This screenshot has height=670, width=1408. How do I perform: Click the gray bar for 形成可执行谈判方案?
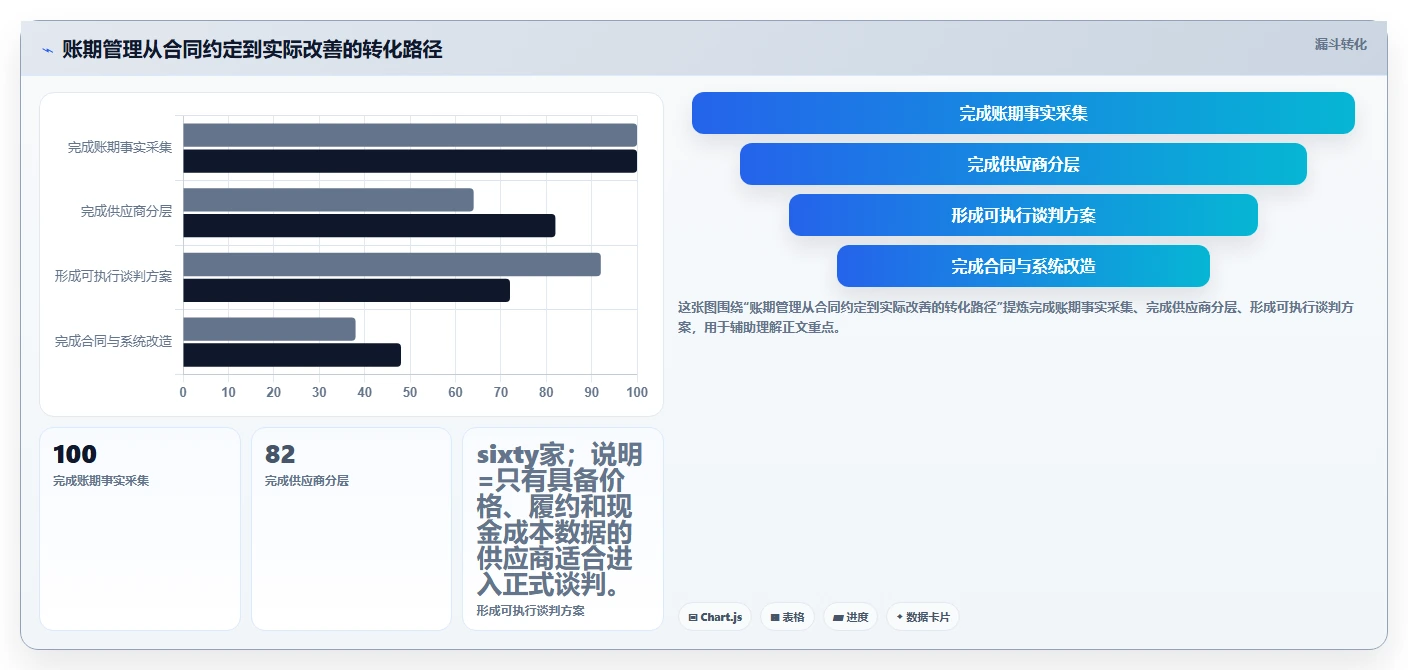tap(392, 264)
